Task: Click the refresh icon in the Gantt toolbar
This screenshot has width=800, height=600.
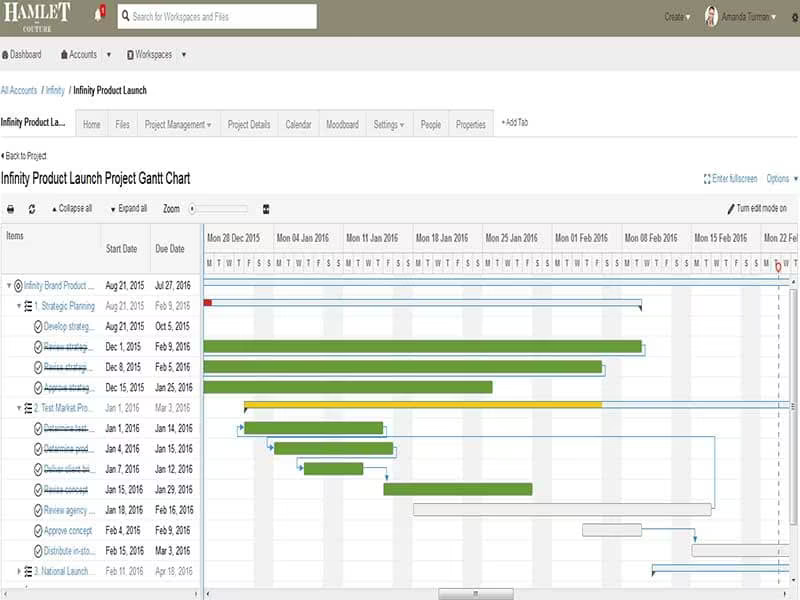Action: [x=32, y=209]
